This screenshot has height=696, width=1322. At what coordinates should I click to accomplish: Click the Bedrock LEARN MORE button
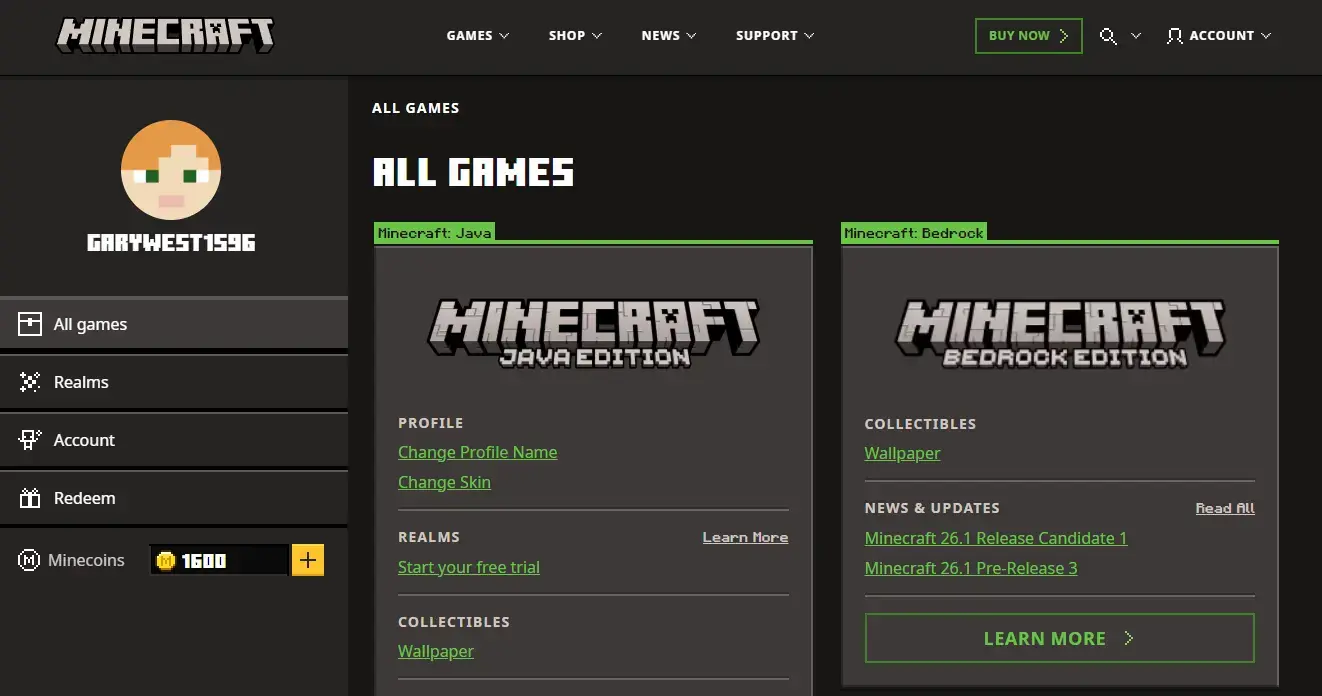1059,638
